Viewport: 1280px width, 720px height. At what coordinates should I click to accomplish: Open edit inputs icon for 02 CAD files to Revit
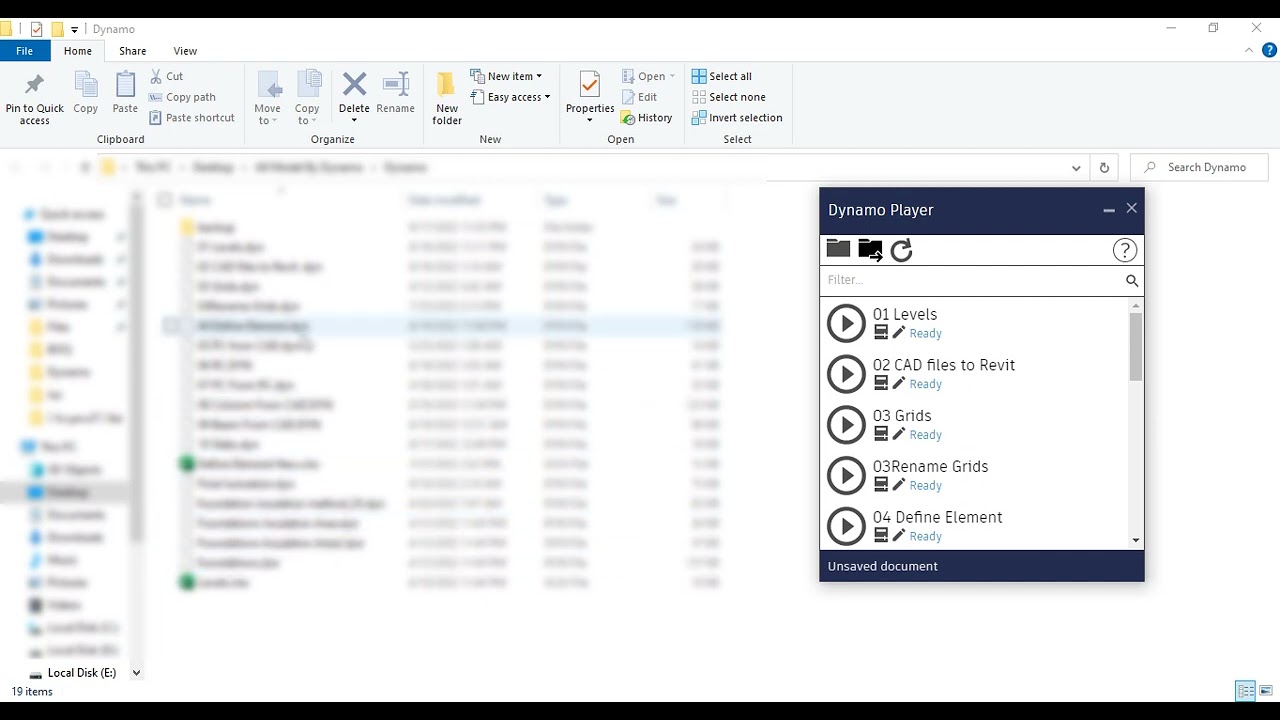coord(881,384)
